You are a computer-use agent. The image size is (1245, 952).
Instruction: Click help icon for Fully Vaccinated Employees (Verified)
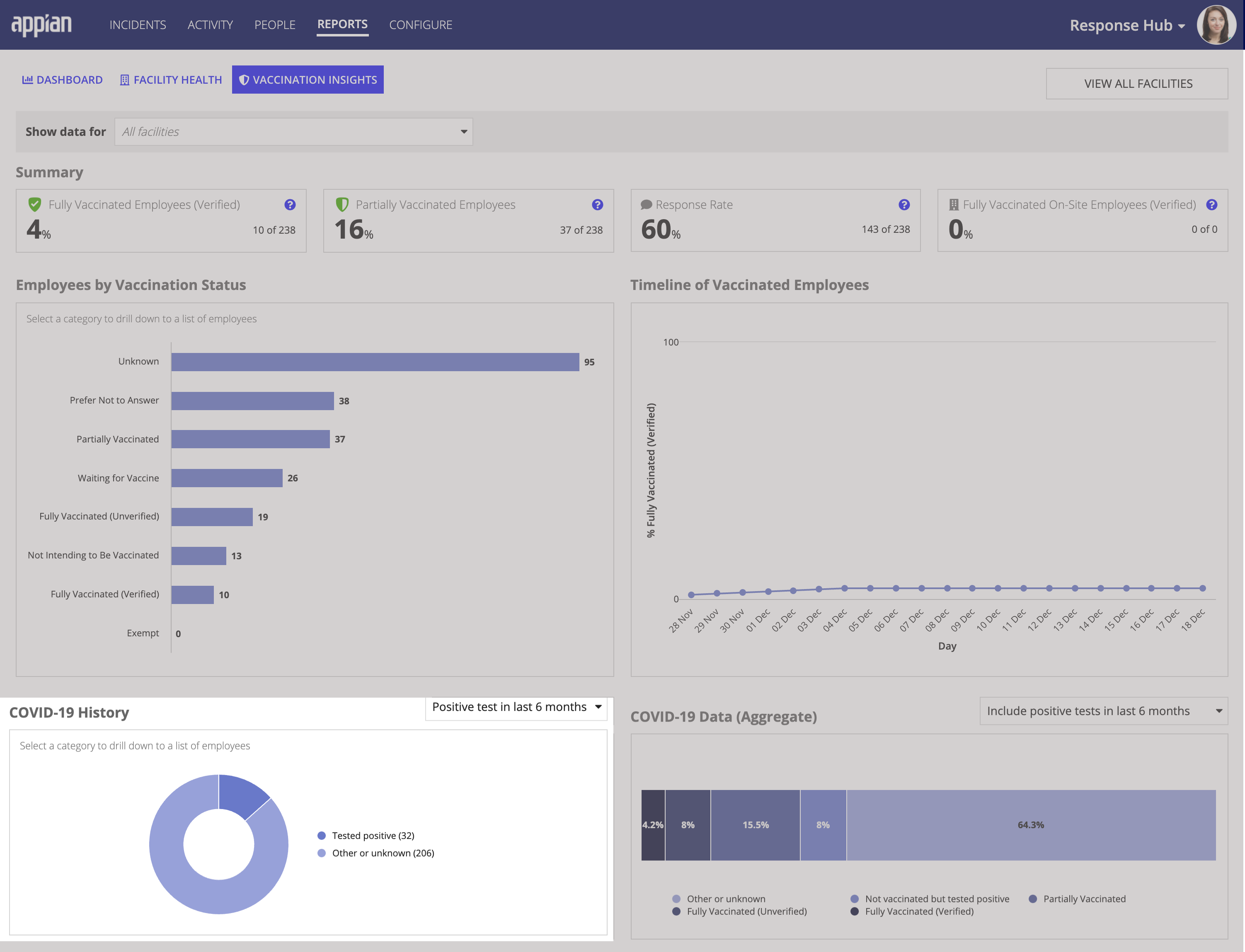click(x=290, y=205)
